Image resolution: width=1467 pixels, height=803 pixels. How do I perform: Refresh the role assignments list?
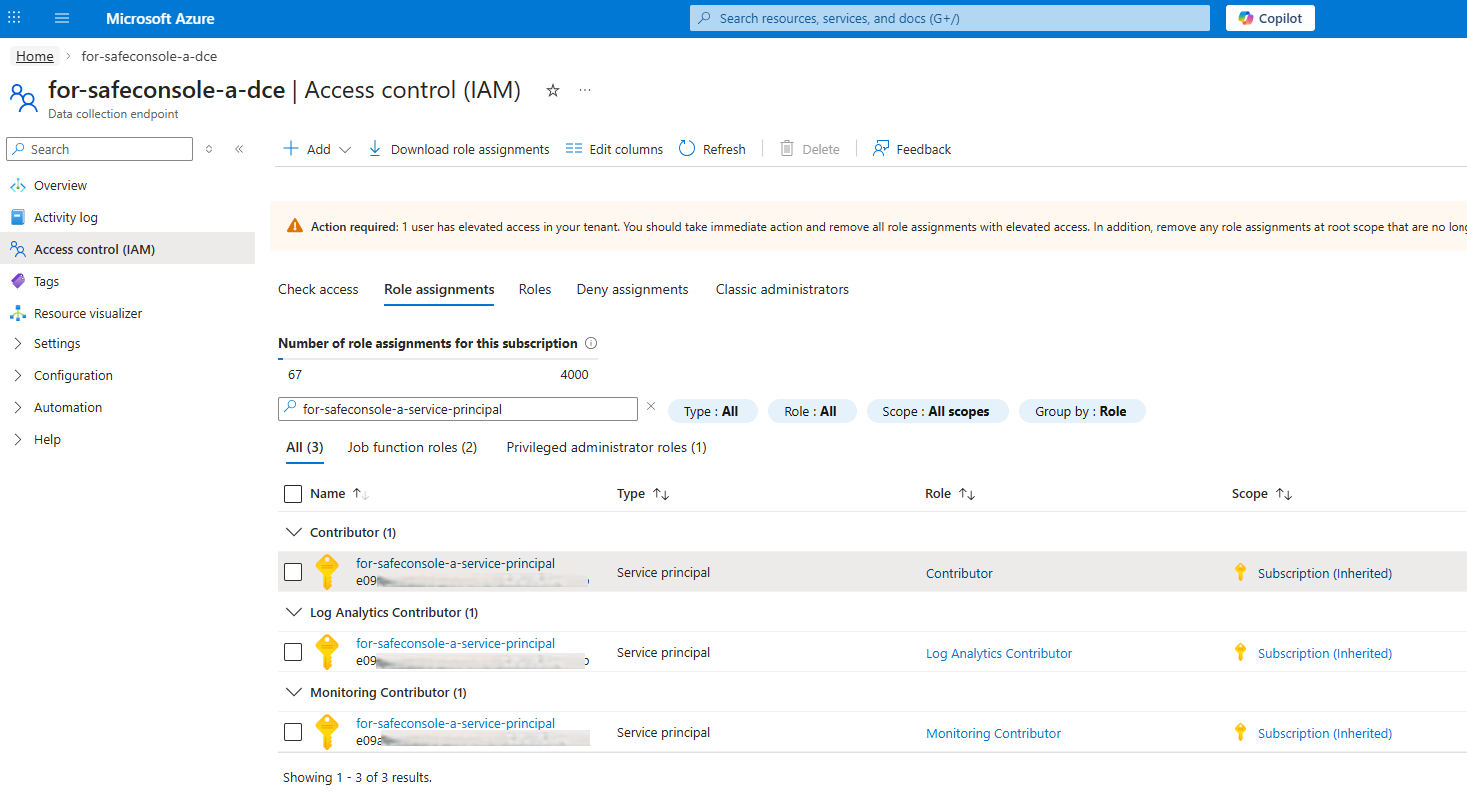pyautogui.click(x=712, y=149)
